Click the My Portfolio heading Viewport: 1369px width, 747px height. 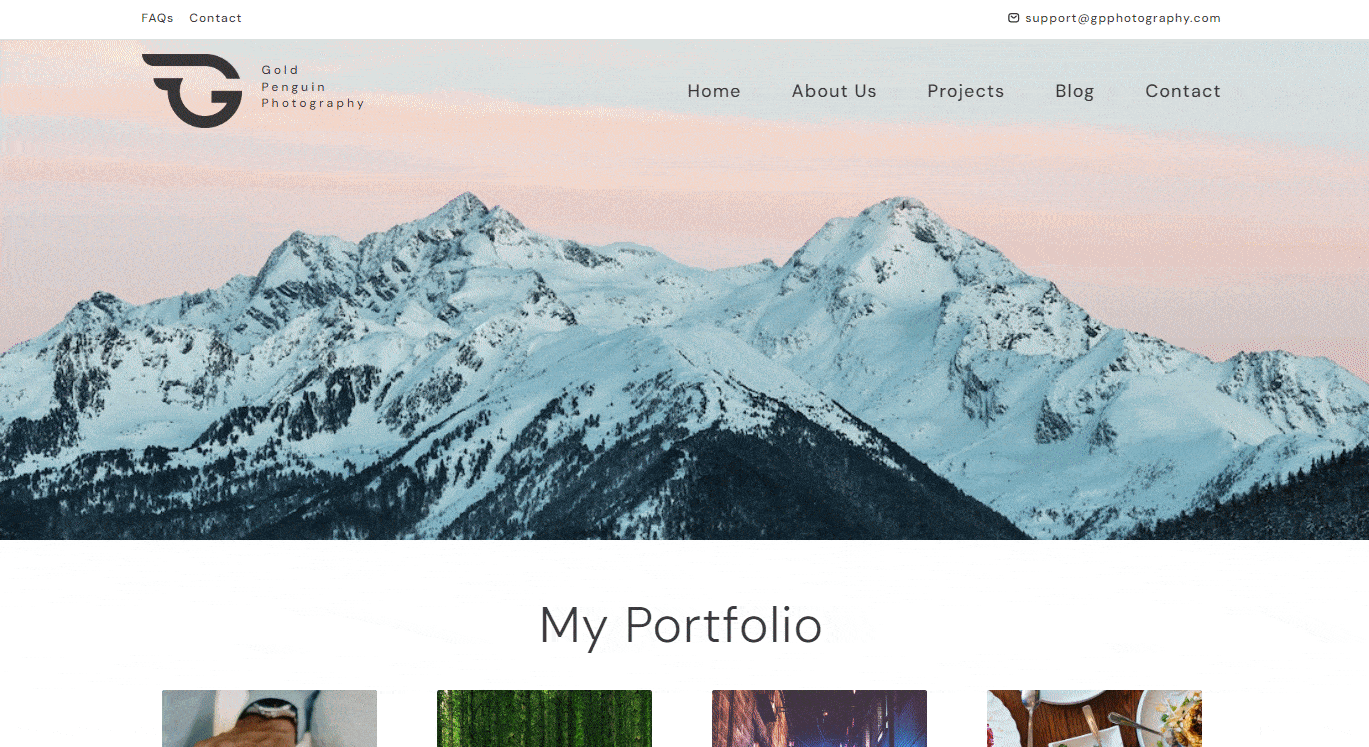(x=680, y=625)
